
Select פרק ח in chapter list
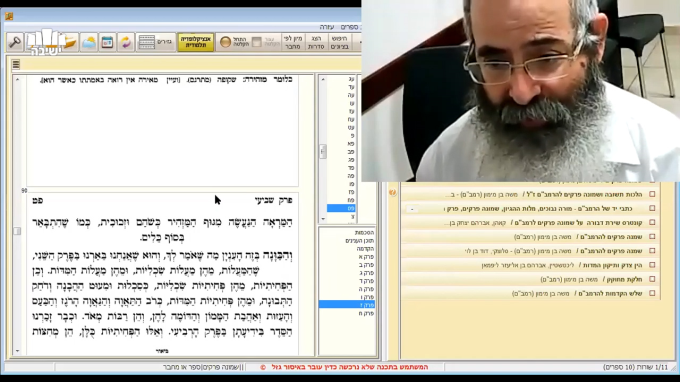(366, 313)
